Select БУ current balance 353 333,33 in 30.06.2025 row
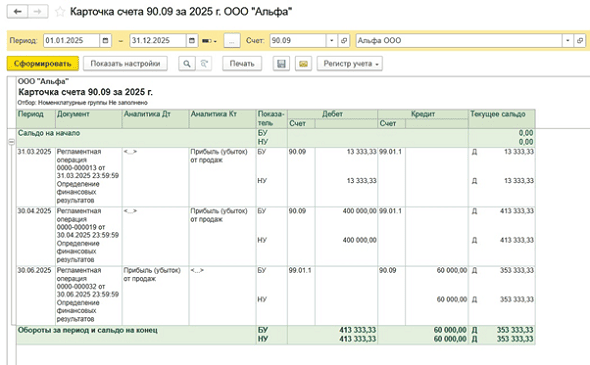The width and height of the screenshot is (590, 365). (x=517, y=270)
